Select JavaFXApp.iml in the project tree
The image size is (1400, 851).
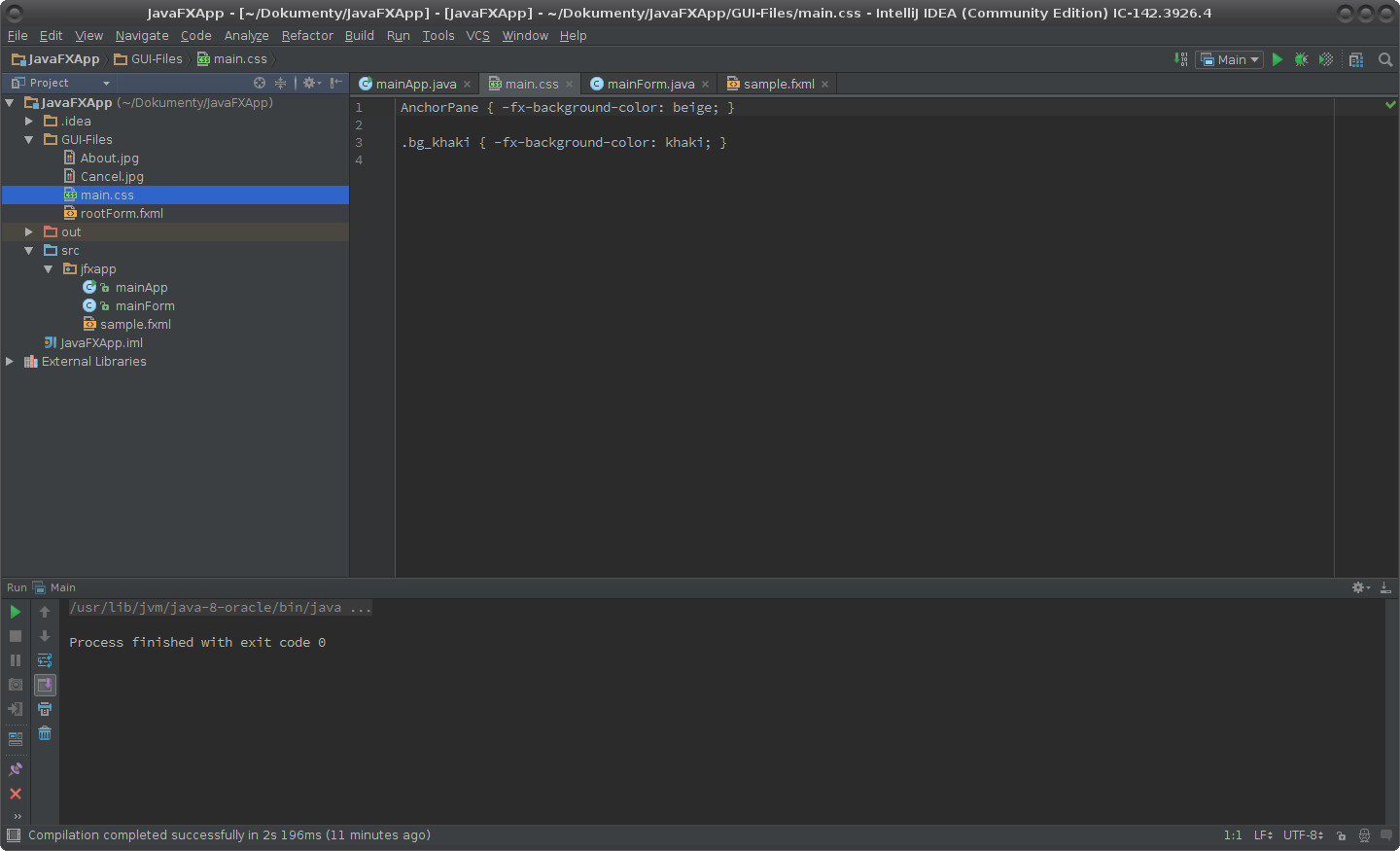click(101, 343)
